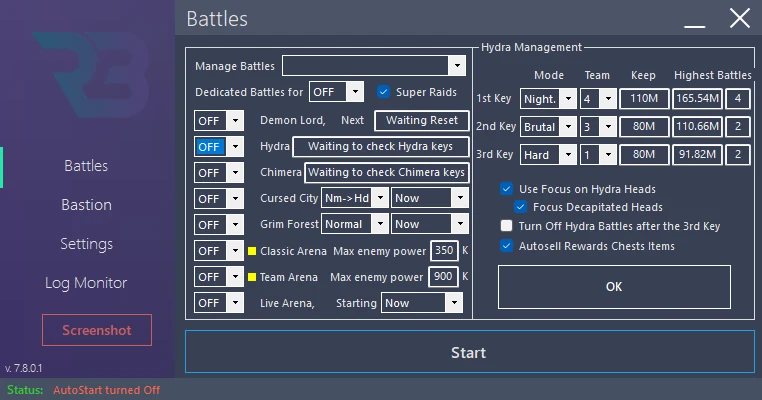The image size is (762, 400).
Task: Enable Turn Off Hydra Battles after 3rd Key
Action: click(x=506, y=226)
